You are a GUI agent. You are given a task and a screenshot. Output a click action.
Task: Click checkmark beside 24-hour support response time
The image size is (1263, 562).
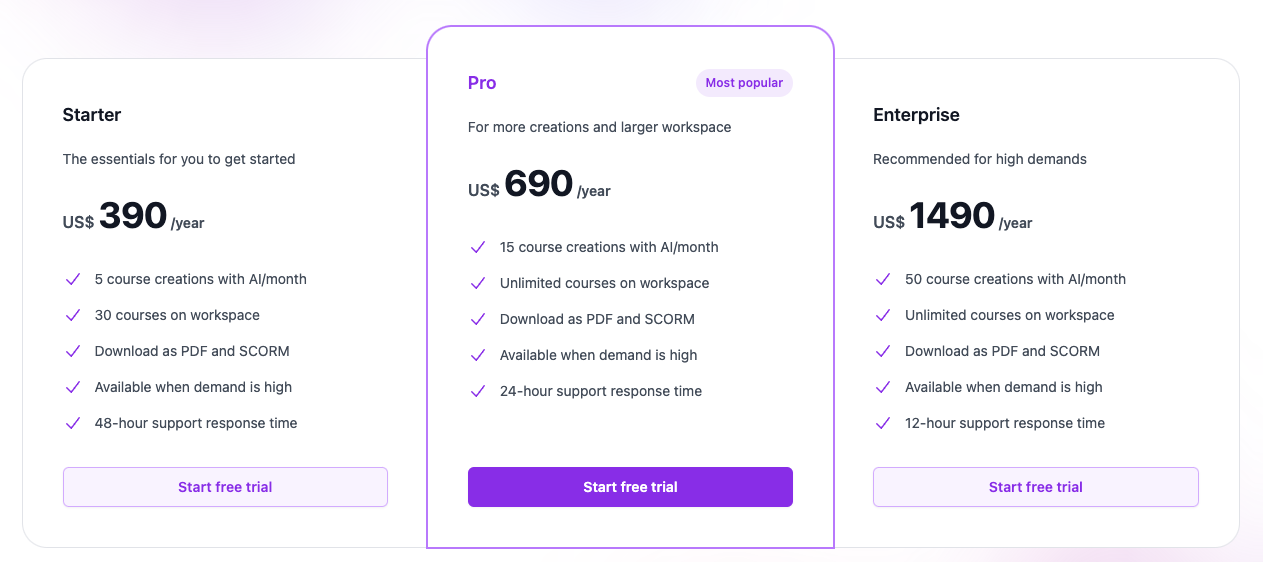[x=478, y=391]
